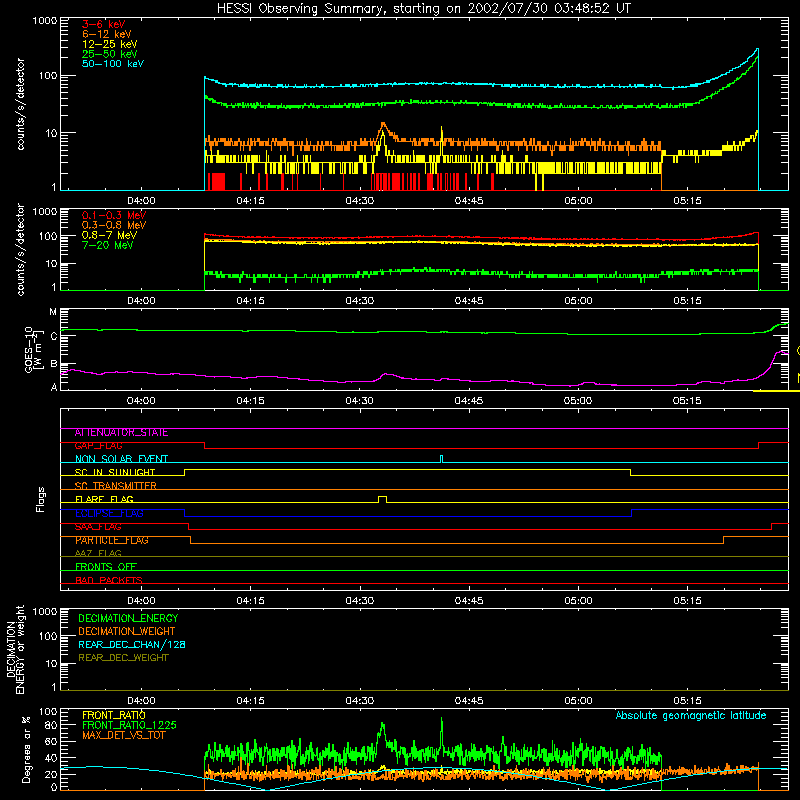Click the GOES magenta curve bump near 04:33
Image resolution: width=800 pixels, height=800 pixels.
[x=386, y=376]
